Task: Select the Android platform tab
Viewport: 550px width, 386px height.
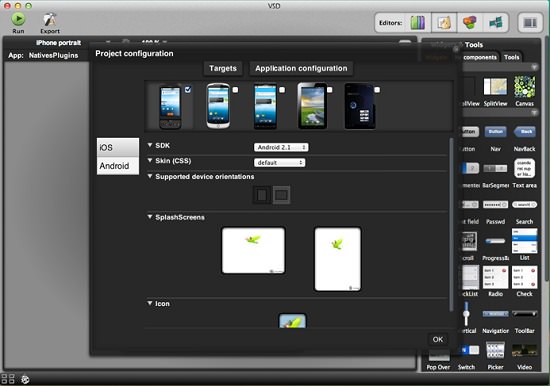Action: [x=118, y=166]
